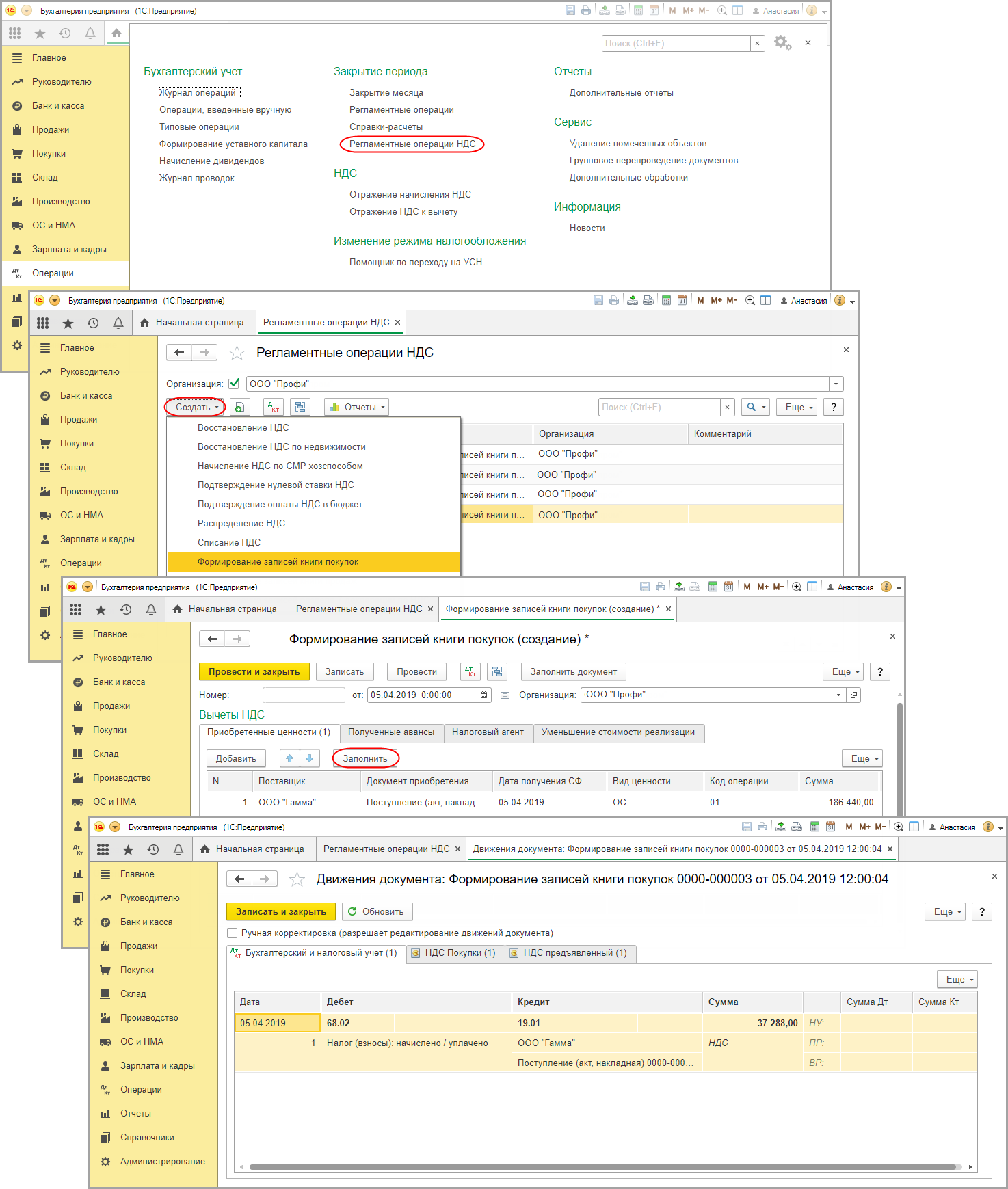Click Записать и закрыть button
The image size is (1008, 1189).
[x=281, y=911]
